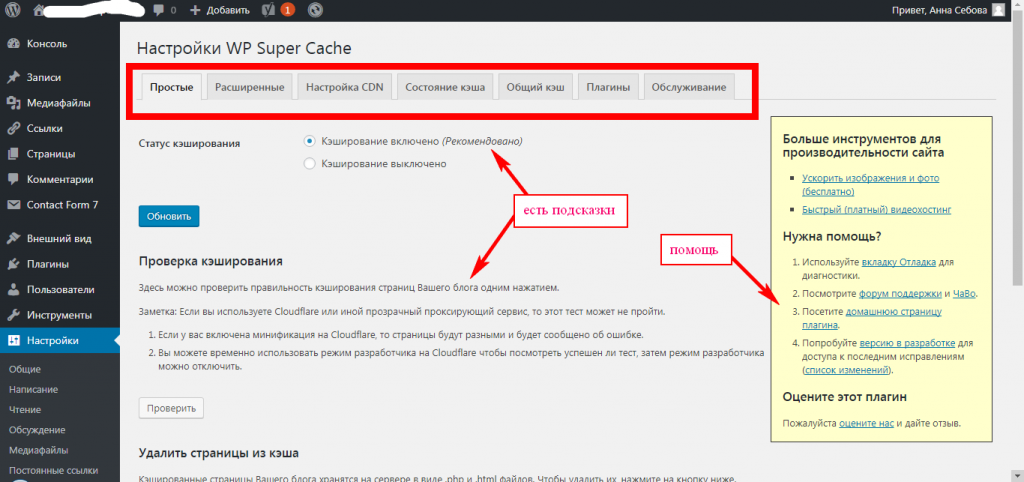Open Общие settings submenu item

[x=25, y=370]
